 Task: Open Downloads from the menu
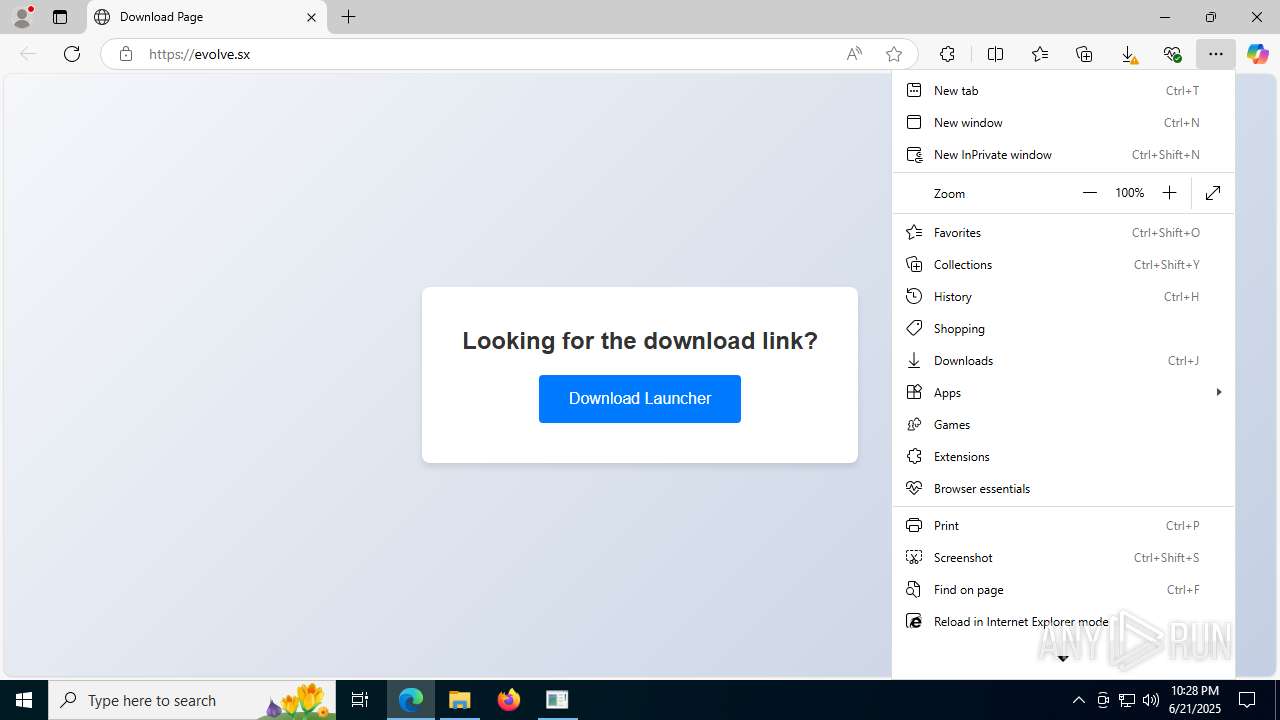(x=1063, y=360)
